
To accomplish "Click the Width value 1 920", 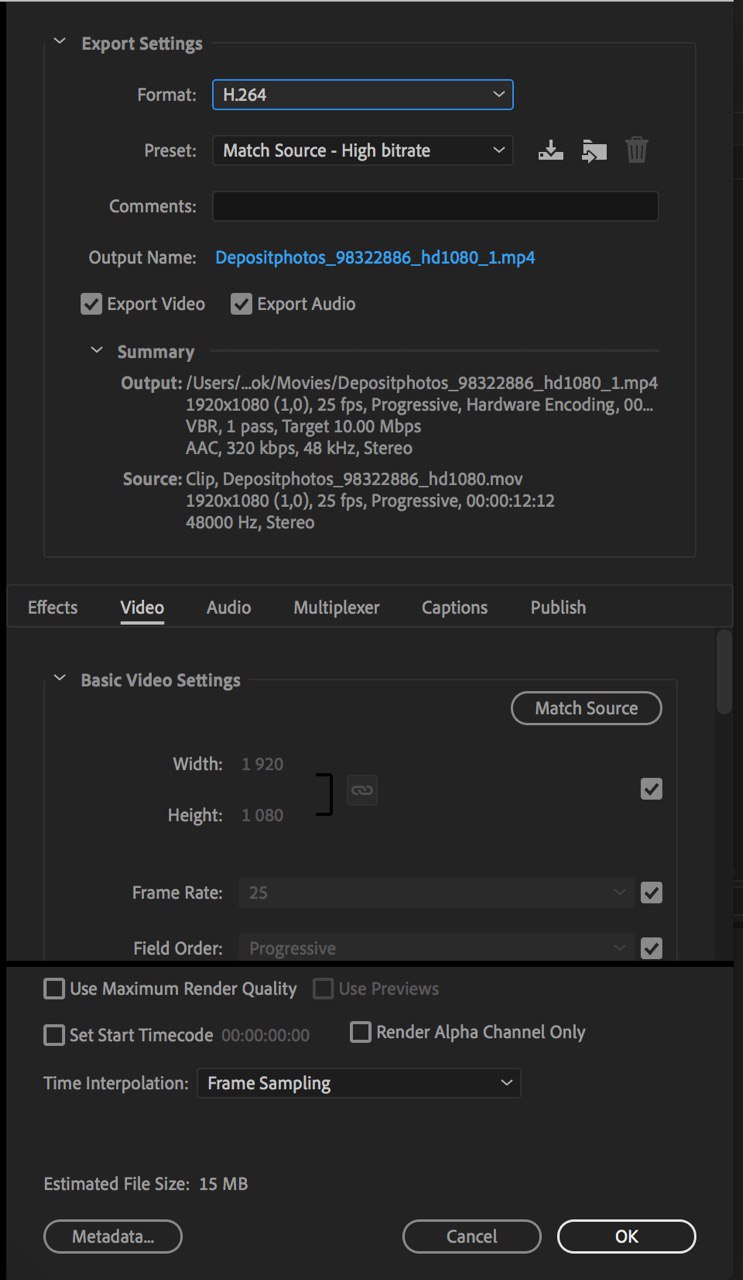I will (x=263, y=764).
